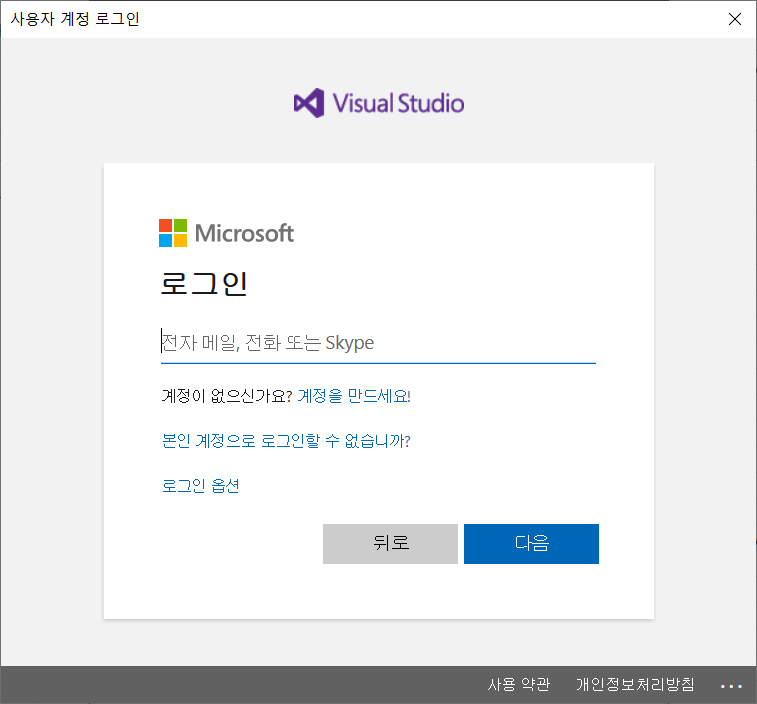Click the 다음 (Next) button

pyautogui.click(x=531, y=544)
